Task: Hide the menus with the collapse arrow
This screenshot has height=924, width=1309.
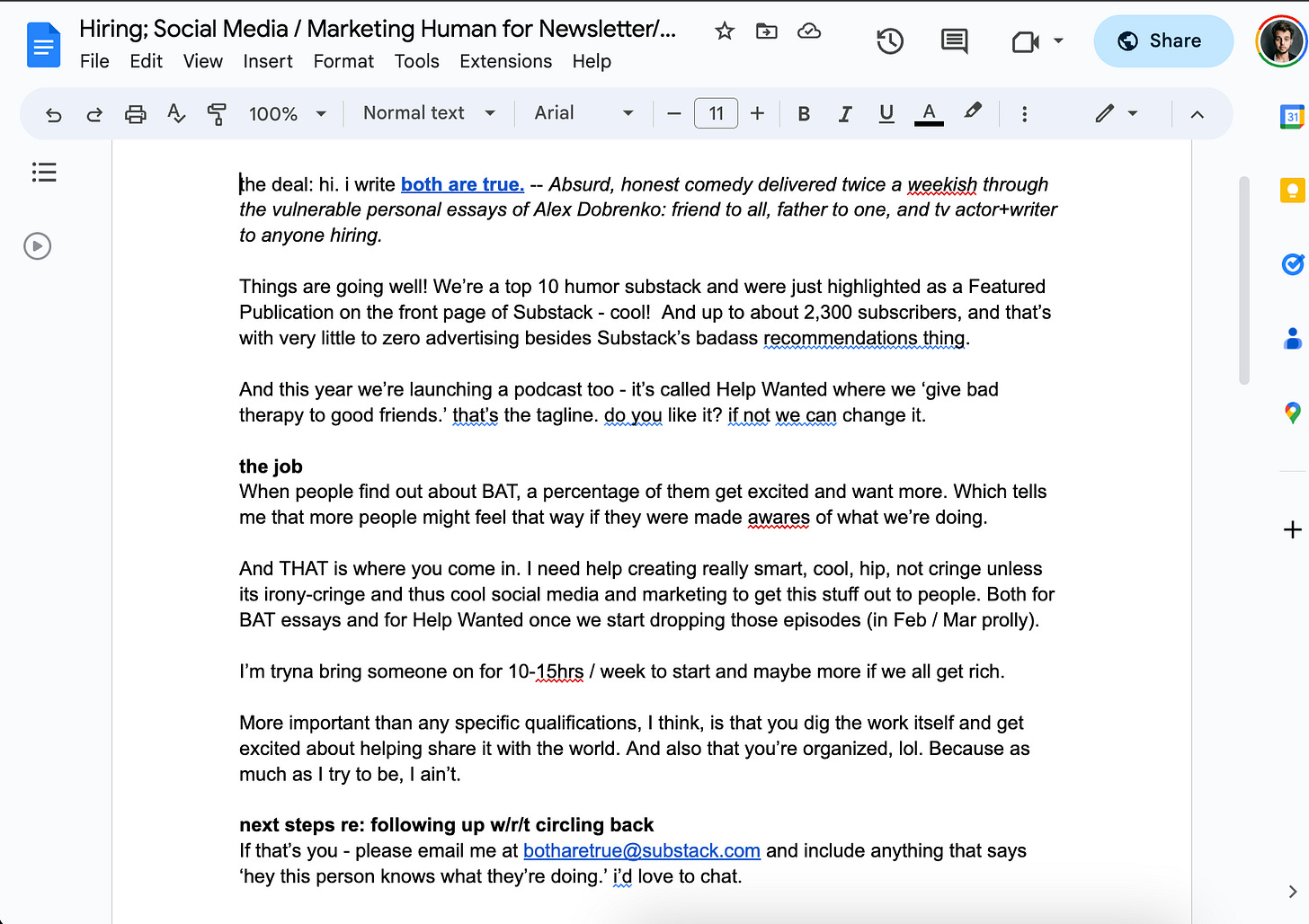Action: (x=1197, y=114)
